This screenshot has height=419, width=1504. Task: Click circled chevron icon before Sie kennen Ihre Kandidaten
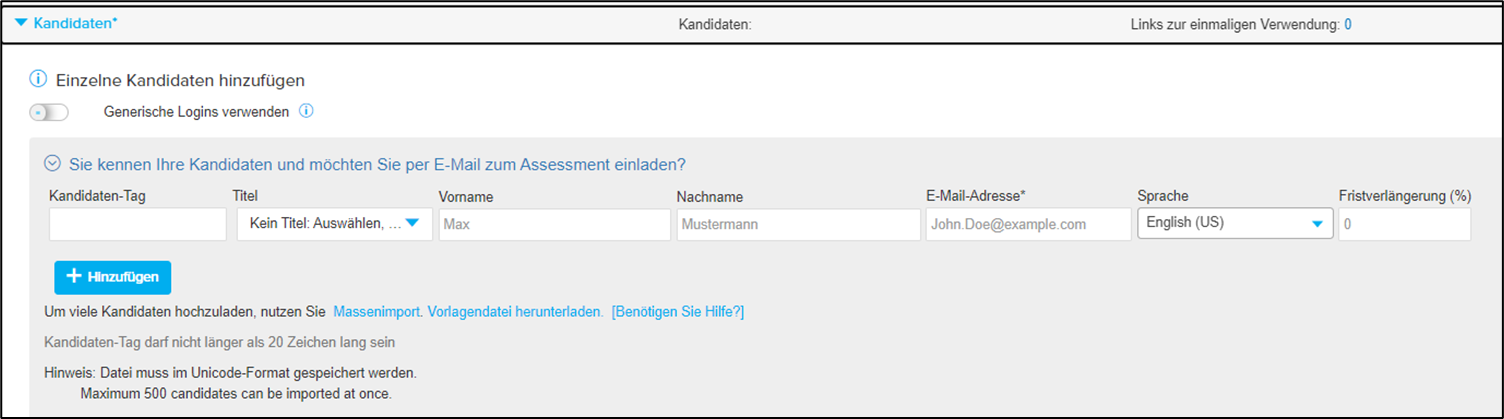click(x=52, y=163)
